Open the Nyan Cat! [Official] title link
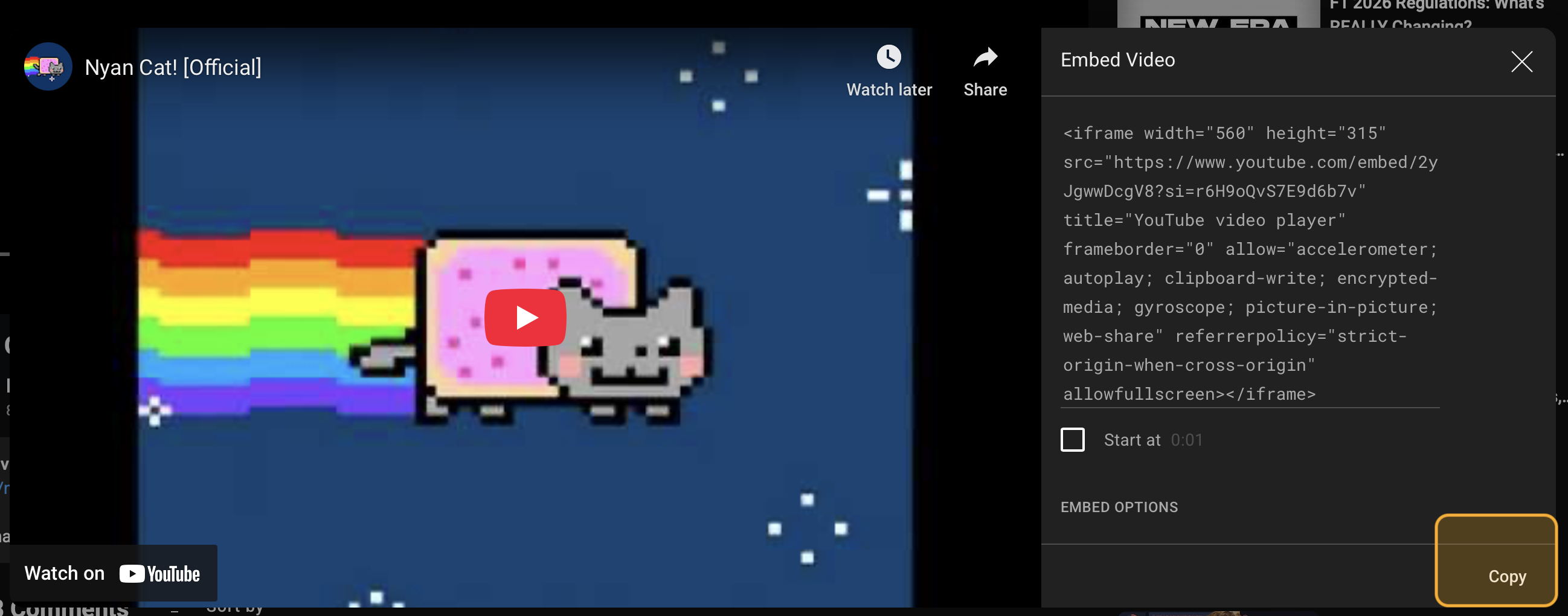 point(173,67)
